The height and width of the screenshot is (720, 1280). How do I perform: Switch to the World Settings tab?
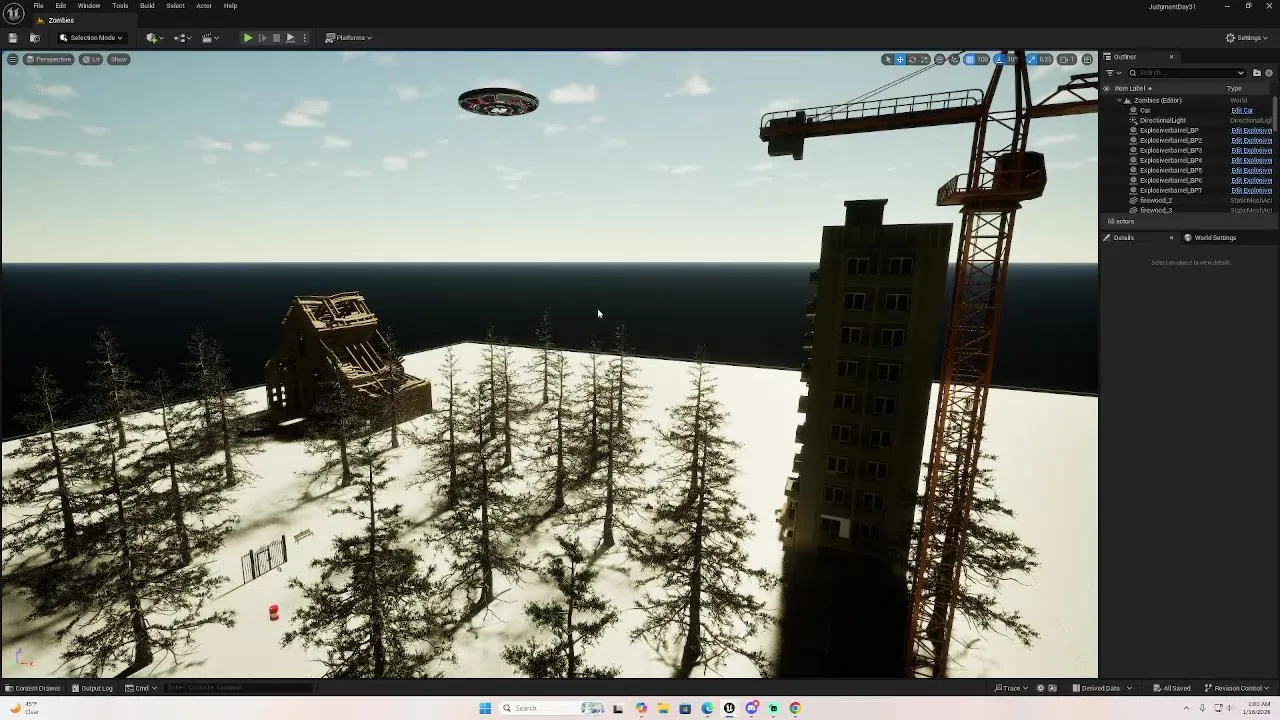1210,238
